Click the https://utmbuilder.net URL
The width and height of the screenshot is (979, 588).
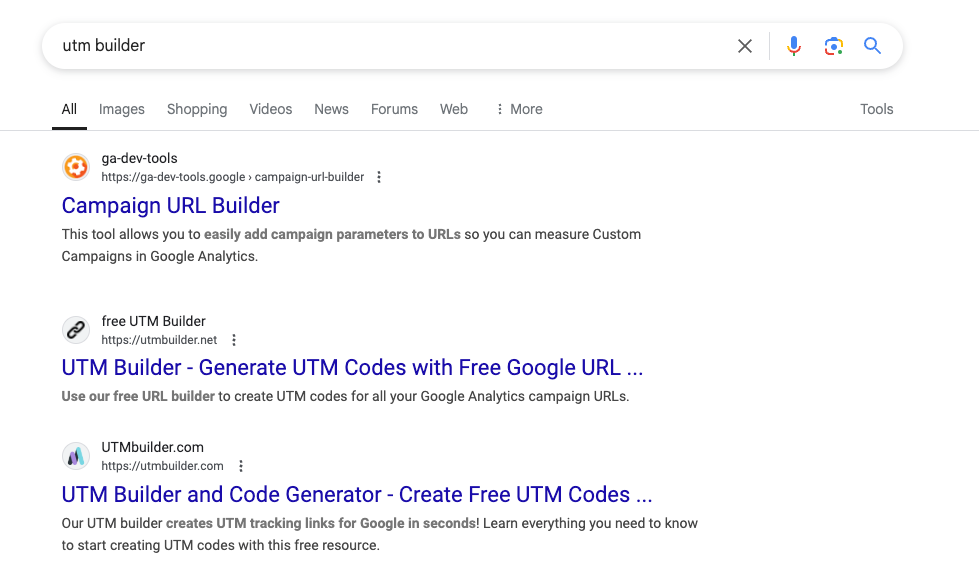pos(159,340)
